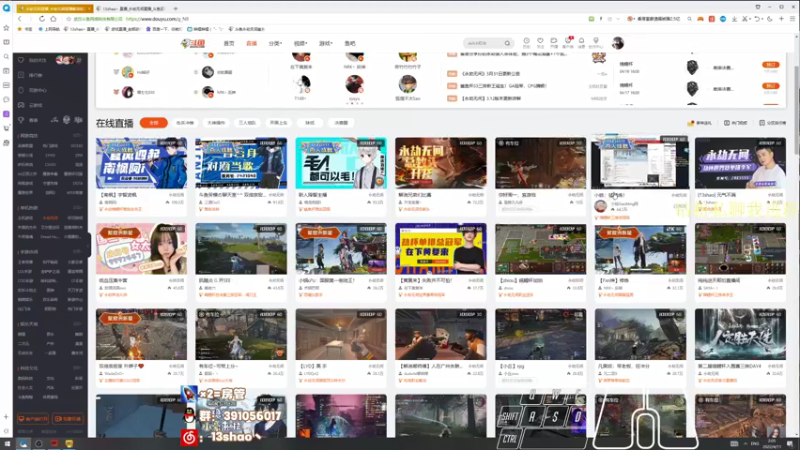The width and height of the screenshot is (800, 450).
Task: Open the purple app icon in browser sidebar
Action: (x=6, y=114)
